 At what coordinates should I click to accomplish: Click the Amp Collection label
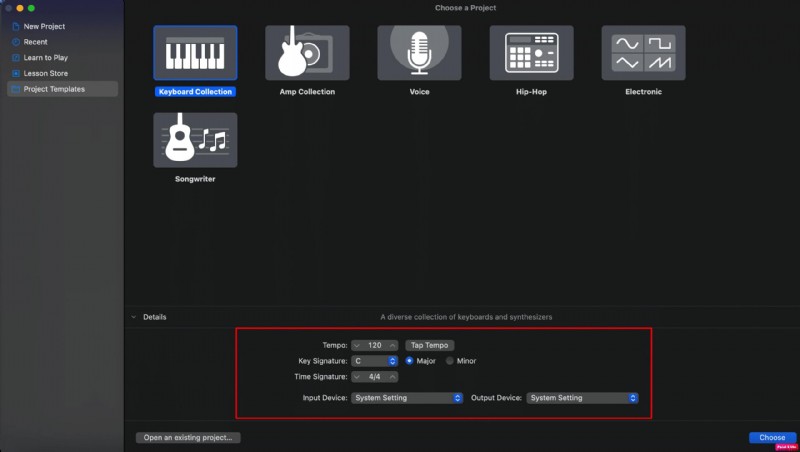coord(307,92)
